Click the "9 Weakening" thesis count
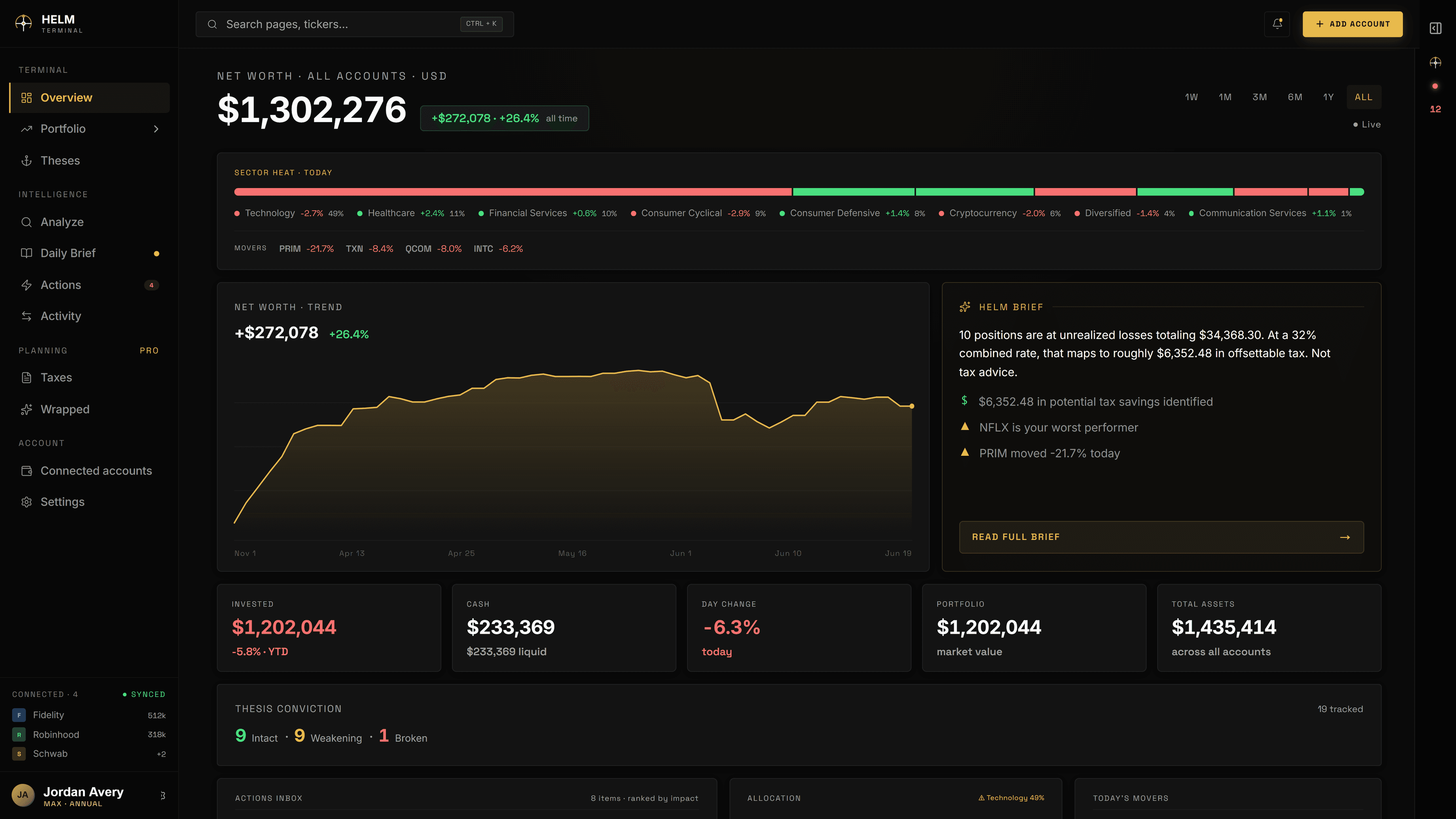The image size is (1456, 819). coord(328,736)
